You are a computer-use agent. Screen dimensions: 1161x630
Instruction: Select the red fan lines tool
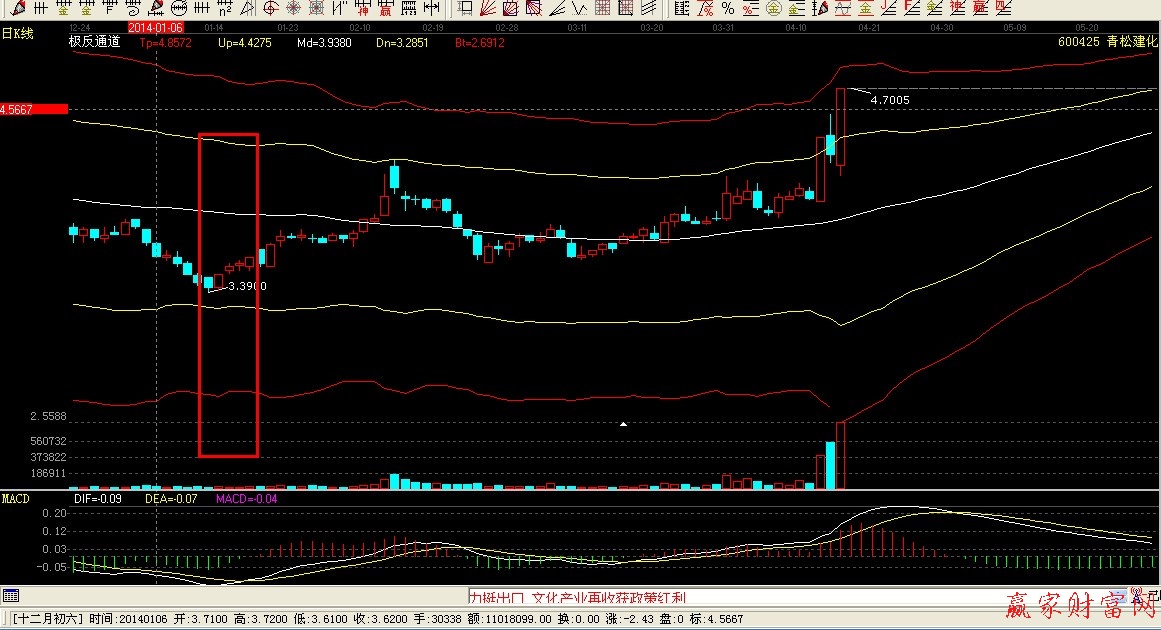click(x=487, y=8)
